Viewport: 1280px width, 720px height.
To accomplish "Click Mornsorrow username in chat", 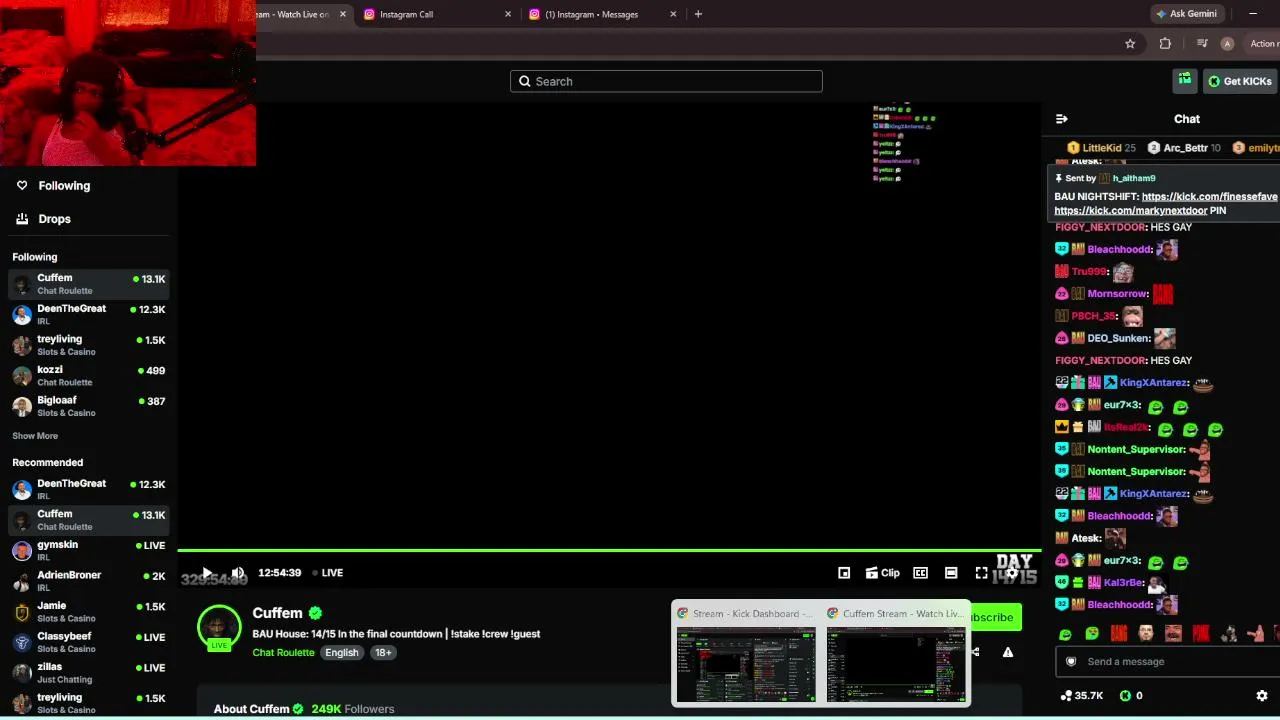I will coord(1117,294).
